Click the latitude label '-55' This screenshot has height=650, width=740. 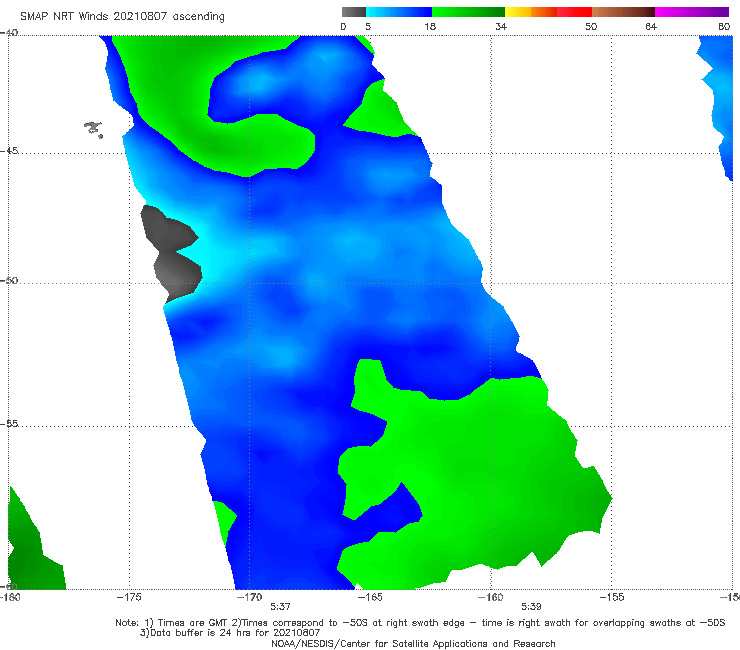pyautogui.click(x=9, y=423)
